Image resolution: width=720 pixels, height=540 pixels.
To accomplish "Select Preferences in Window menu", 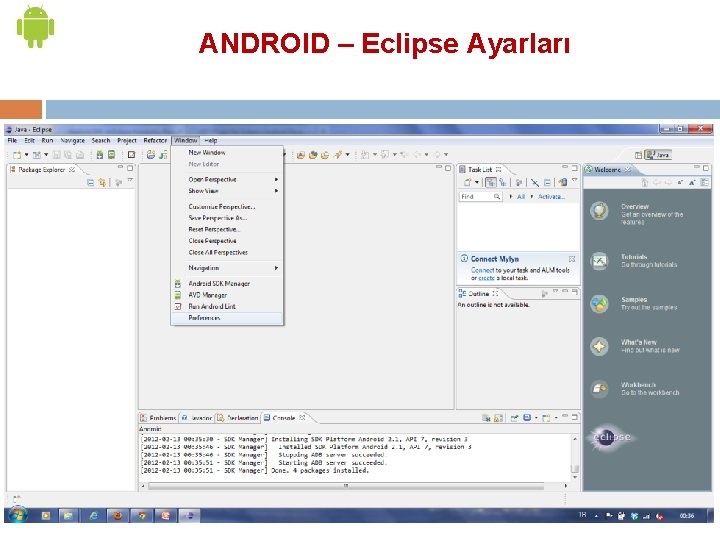I will tap(227, 318).
